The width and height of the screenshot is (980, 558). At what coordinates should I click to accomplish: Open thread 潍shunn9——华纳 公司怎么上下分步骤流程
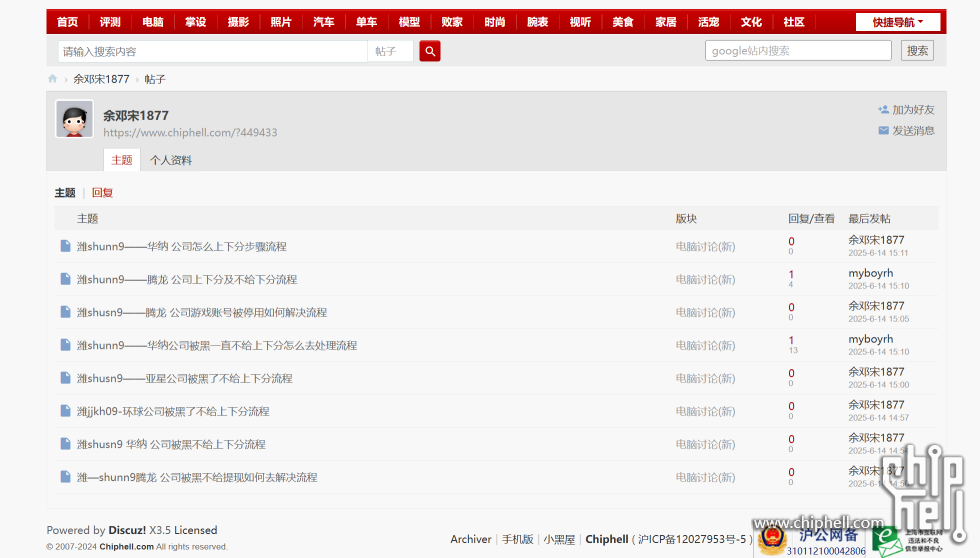182,246
